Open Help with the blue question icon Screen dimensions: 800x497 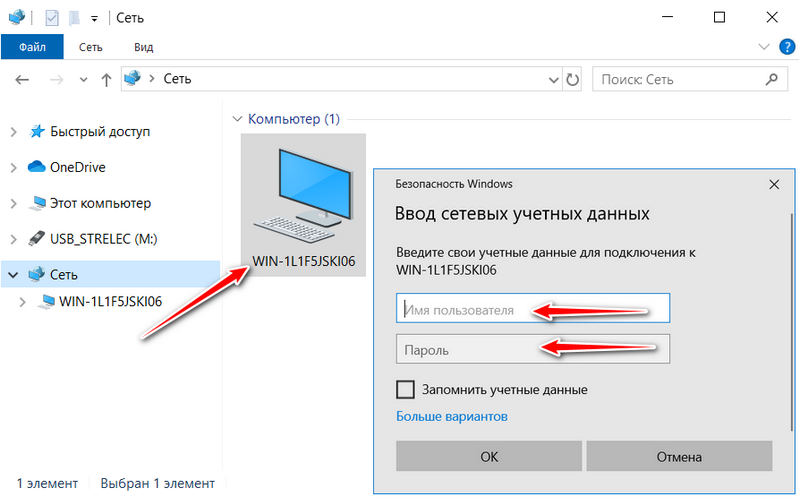787,47
